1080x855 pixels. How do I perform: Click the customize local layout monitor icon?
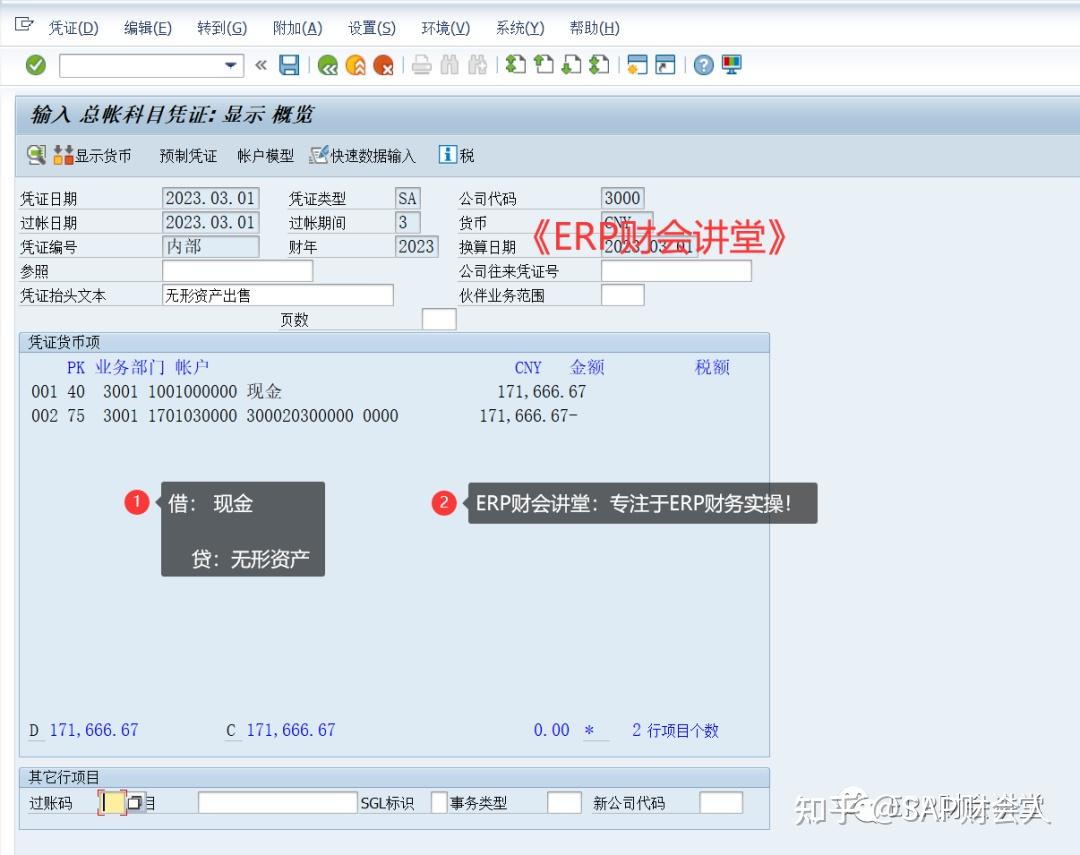click(733, 64)
